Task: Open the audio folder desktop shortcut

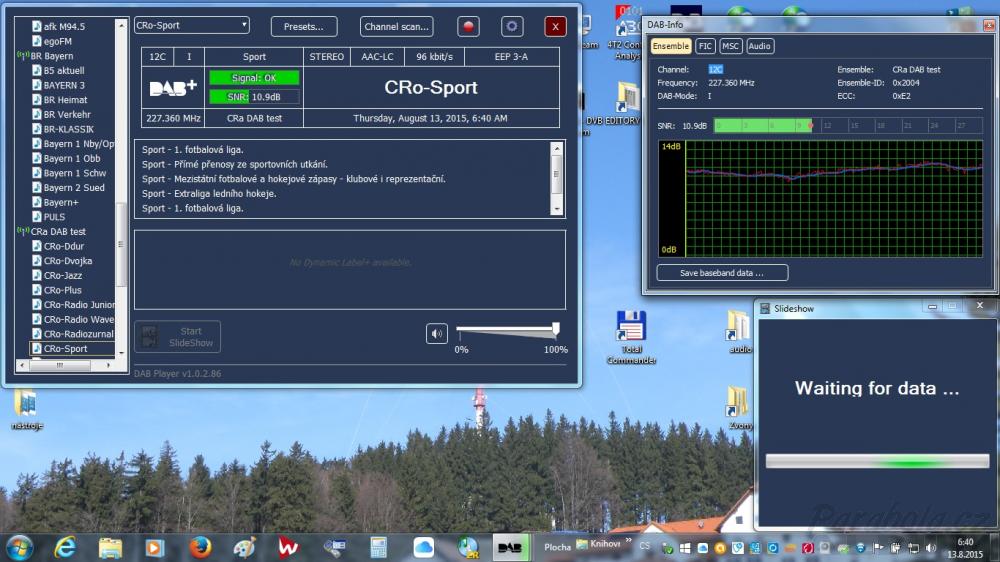Action: tap(739, 331)
